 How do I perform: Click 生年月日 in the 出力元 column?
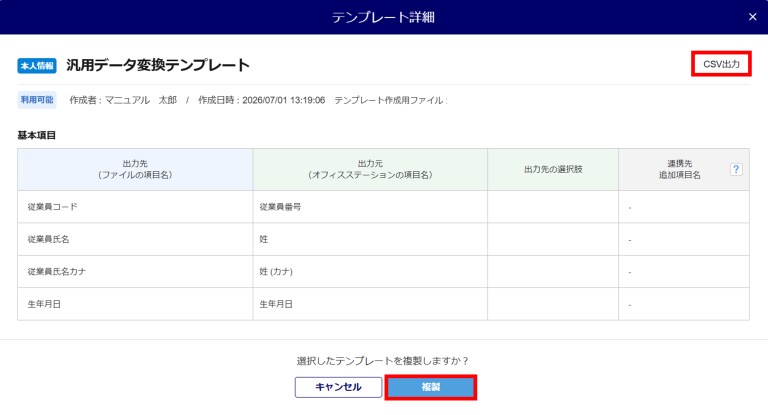[370, 304]
